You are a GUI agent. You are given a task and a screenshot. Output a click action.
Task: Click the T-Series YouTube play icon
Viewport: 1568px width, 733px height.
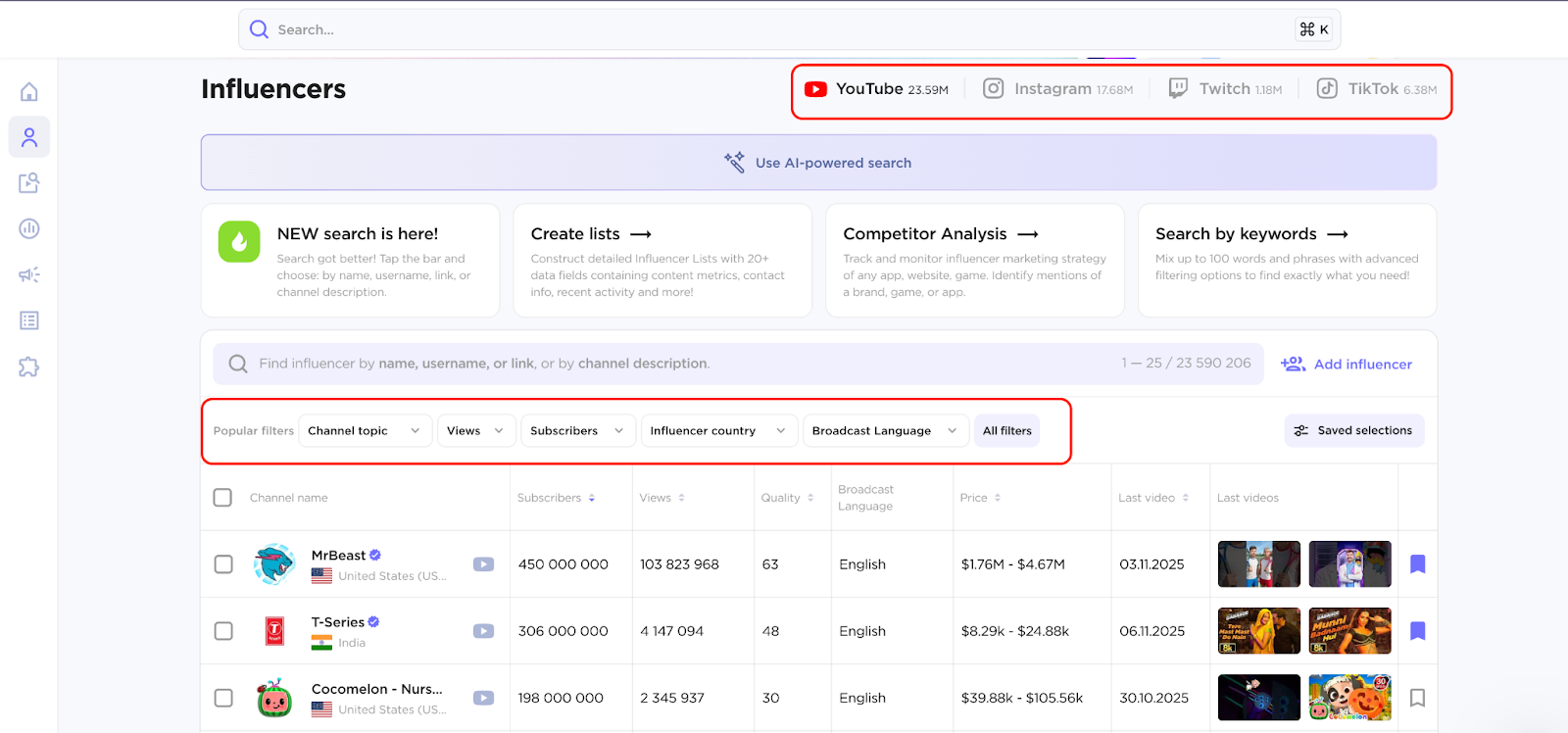(484, 631)
